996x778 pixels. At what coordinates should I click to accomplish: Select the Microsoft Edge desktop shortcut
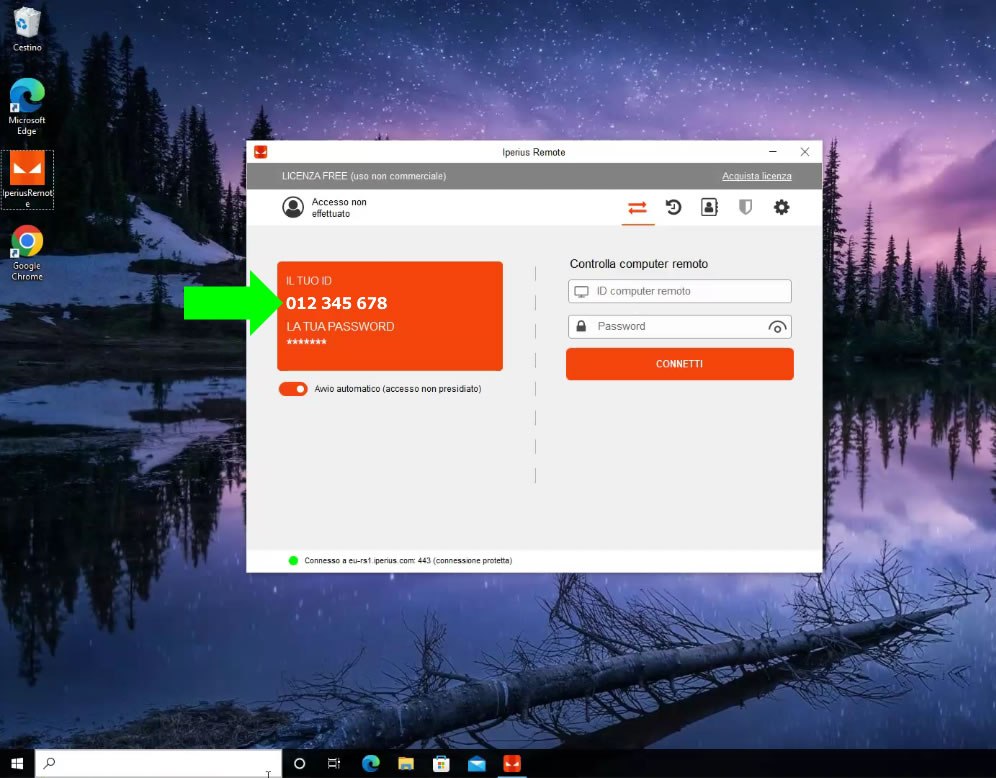[27, 106]
